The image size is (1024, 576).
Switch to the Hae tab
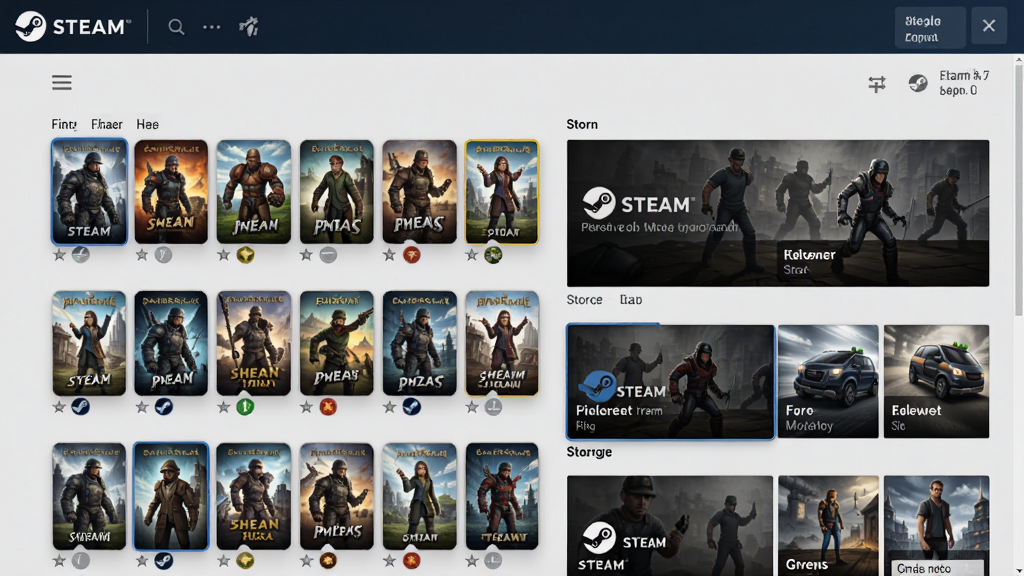click(x=148, y=124)
